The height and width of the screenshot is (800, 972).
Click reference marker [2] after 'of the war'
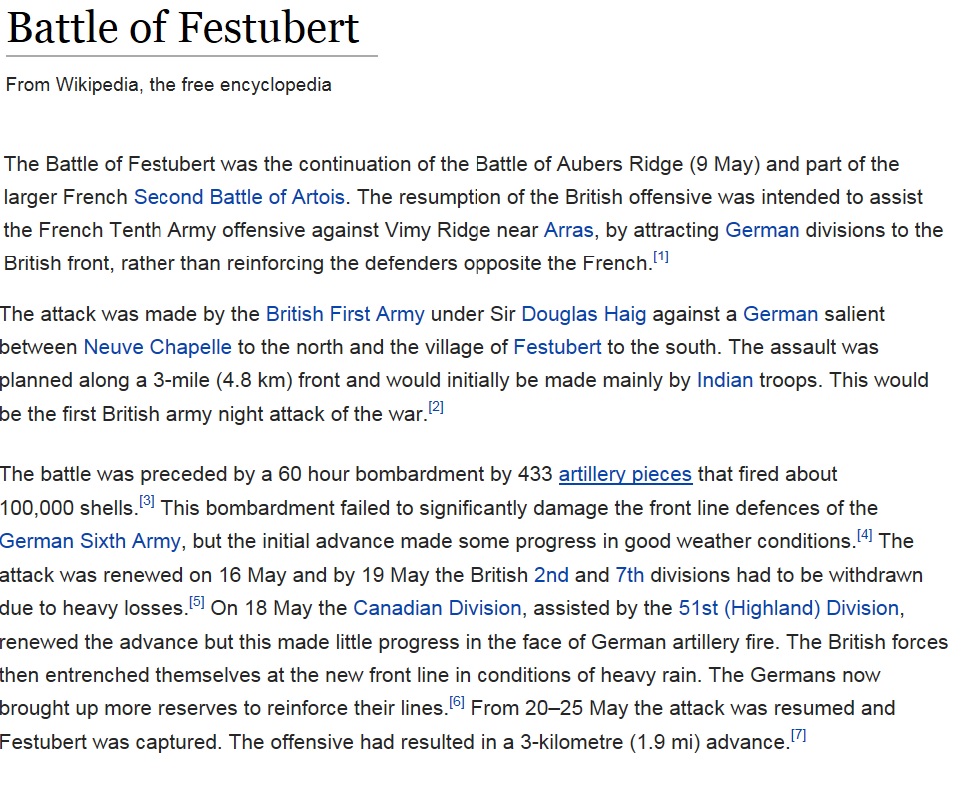click(x=435, y=408)
